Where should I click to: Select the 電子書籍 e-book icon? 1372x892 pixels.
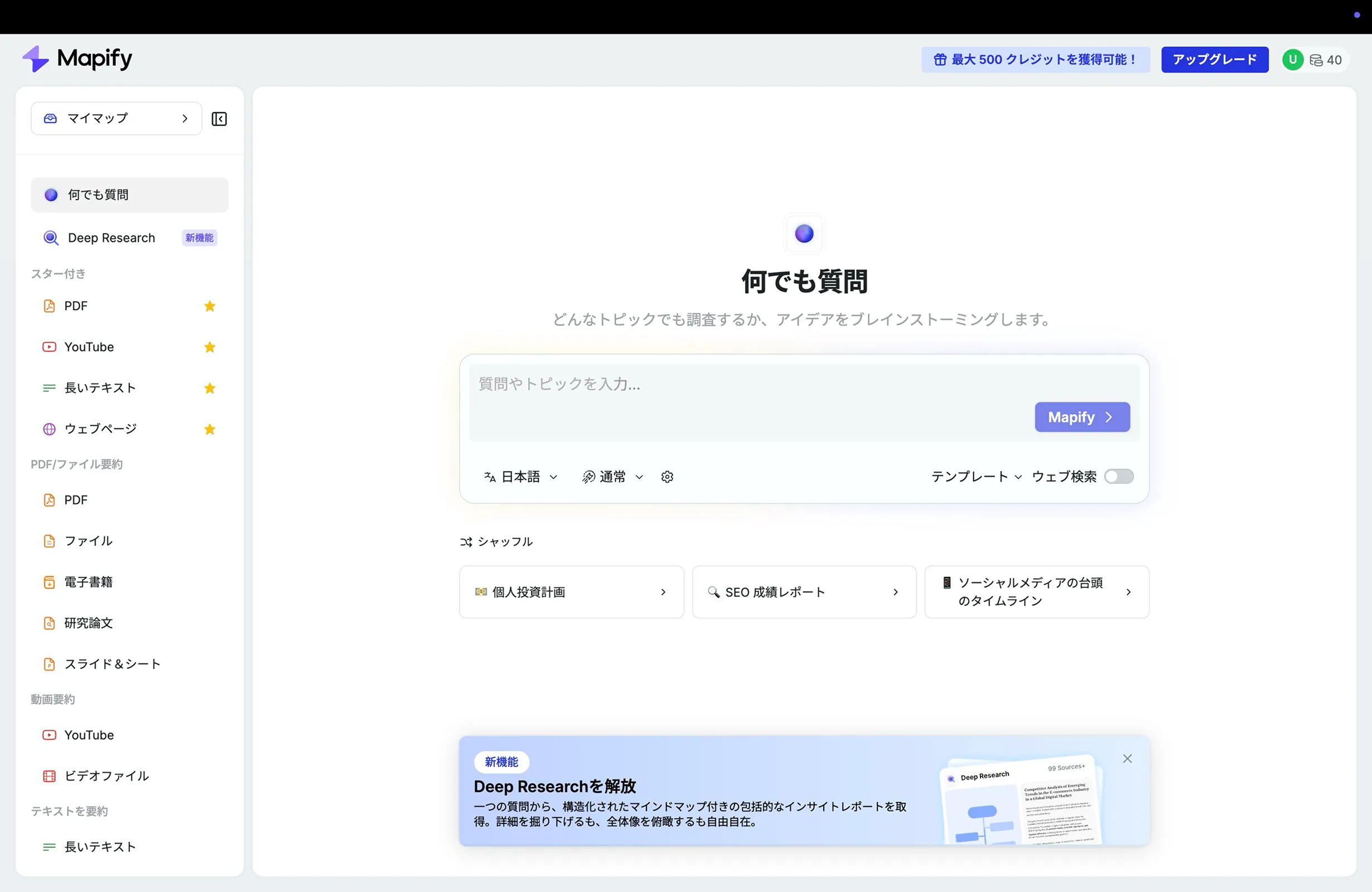click(x=49, y=582)
